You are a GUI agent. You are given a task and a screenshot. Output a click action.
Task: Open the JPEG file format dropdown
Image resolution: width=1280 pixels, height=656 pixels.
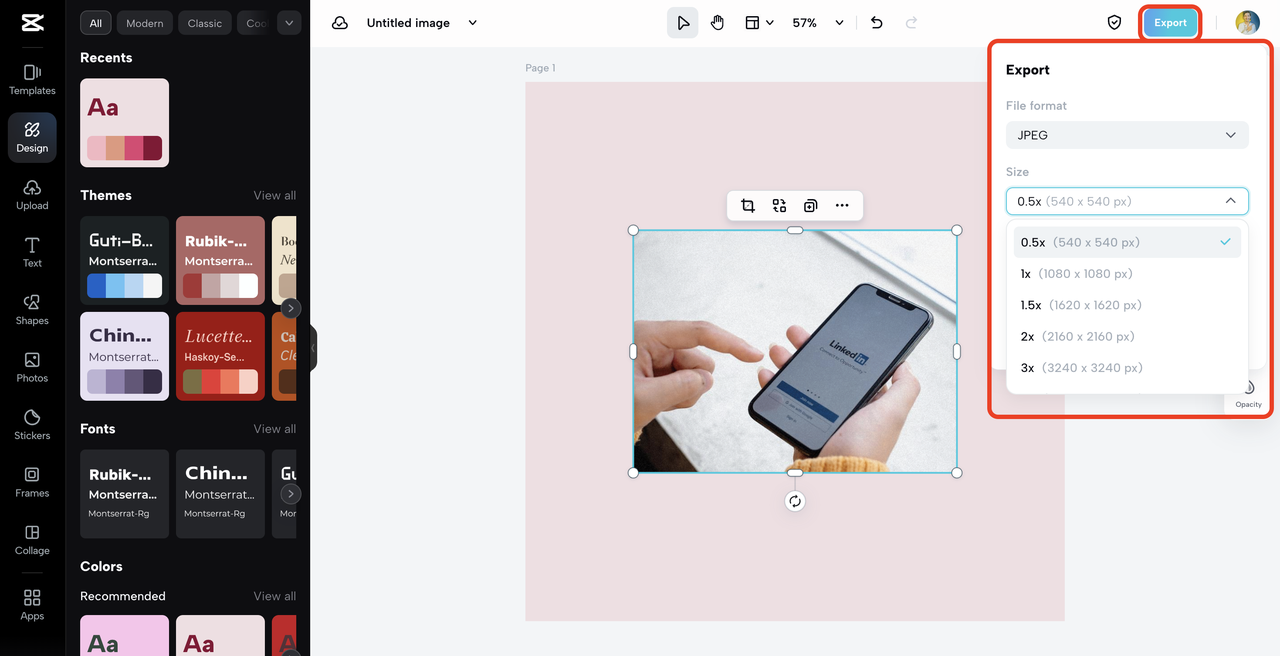pyautogui.click(x=1127, y=135)
